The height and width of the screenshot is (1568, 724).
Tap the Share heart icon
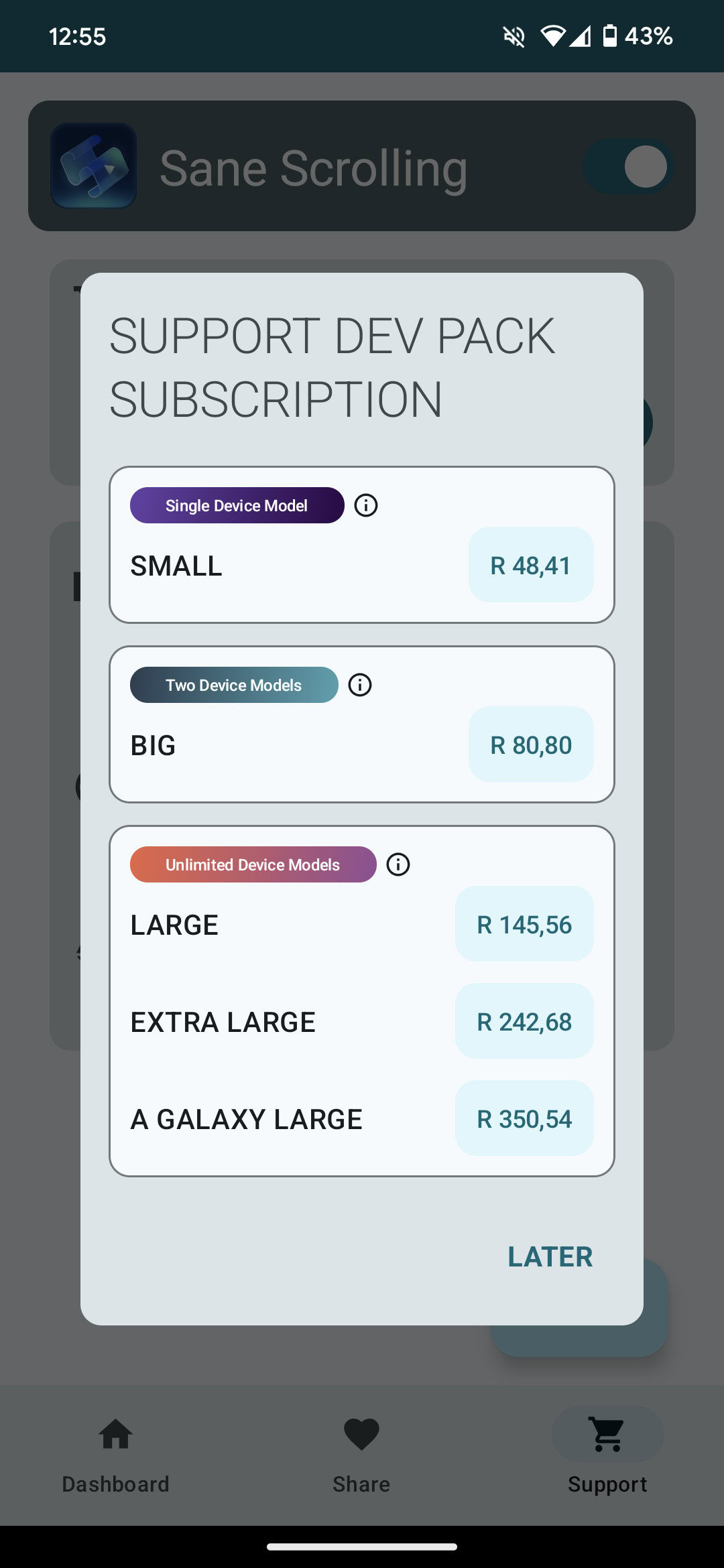coord(361,1435)
